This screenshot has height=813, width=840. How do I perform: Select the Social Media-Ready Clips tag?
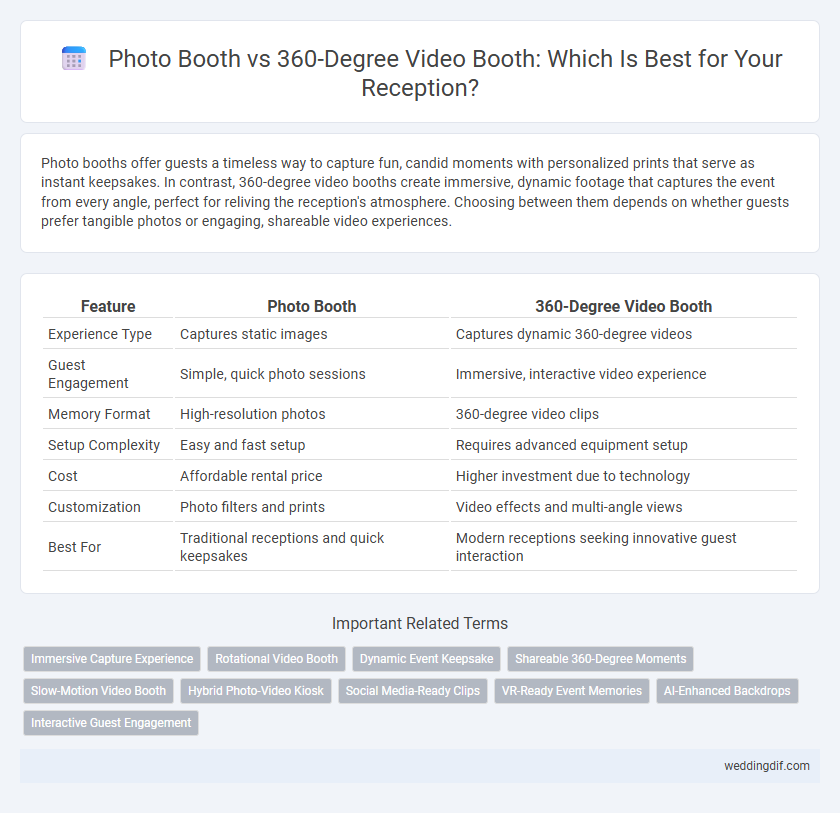pyautogui.click(x=412, y=691)
